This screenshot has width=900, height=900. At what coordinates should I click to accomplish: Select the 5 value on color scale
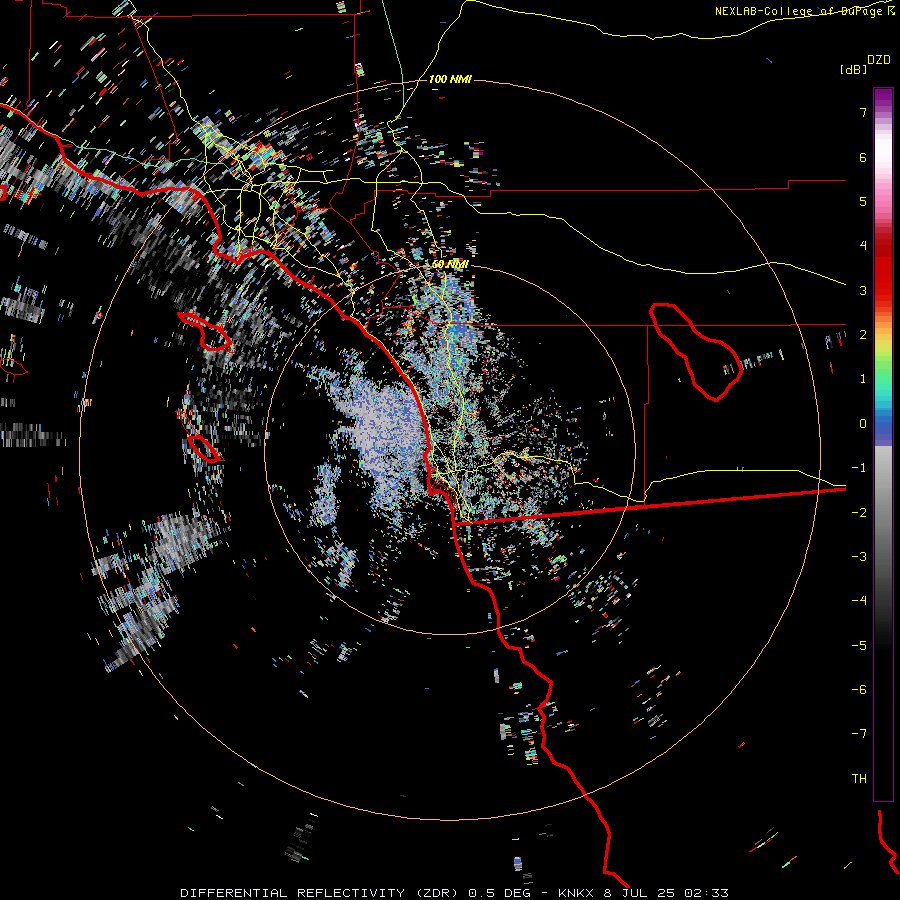click(863, 201)
